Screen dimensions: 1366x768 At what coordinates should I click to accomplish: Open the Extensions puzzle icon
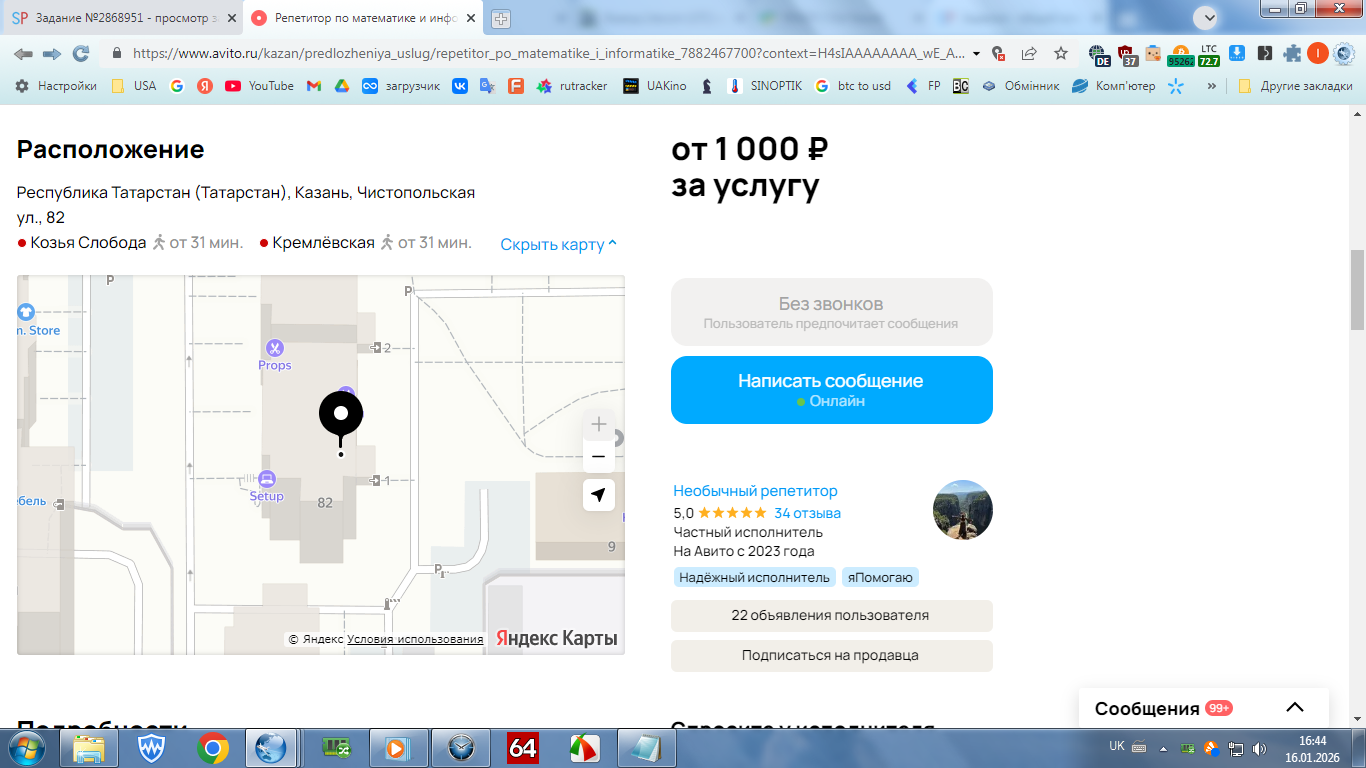(1292, 54)
